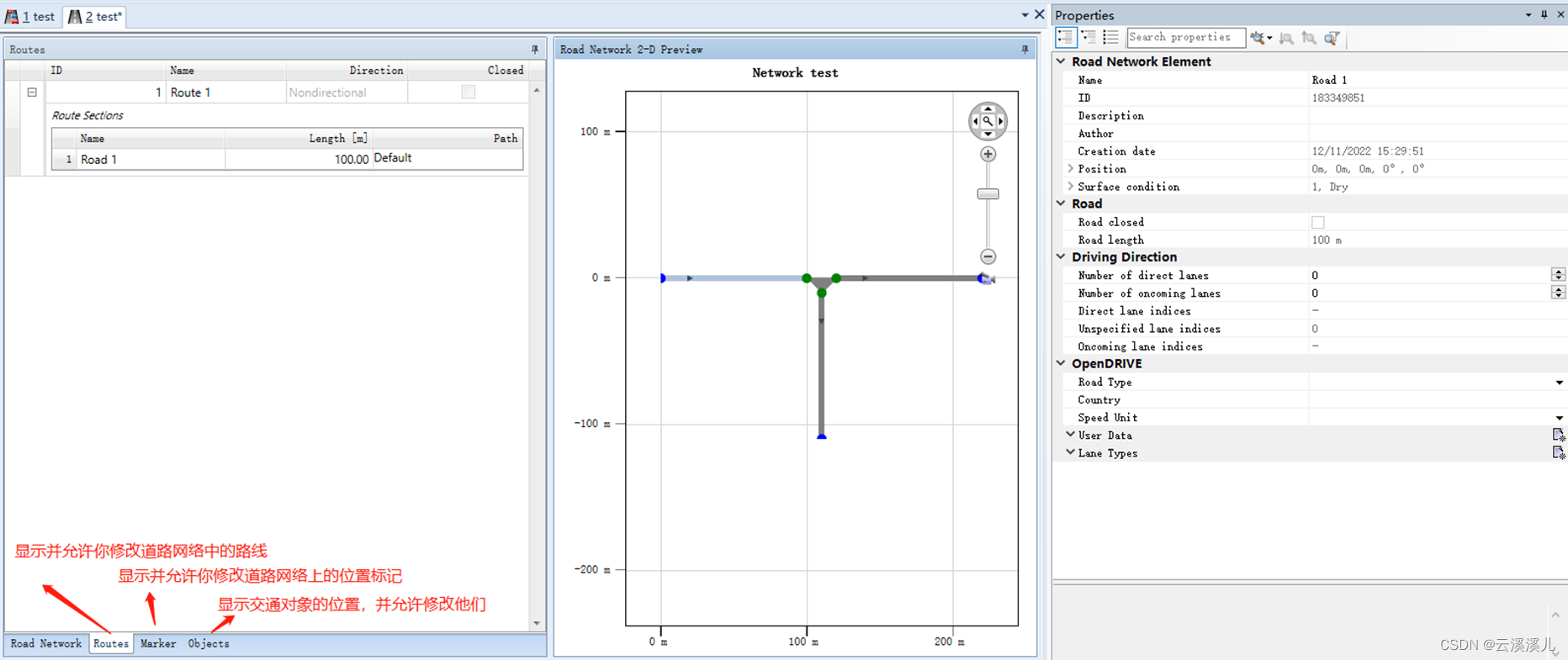Open the Speed Unit dropdown

pos(1559,418)
